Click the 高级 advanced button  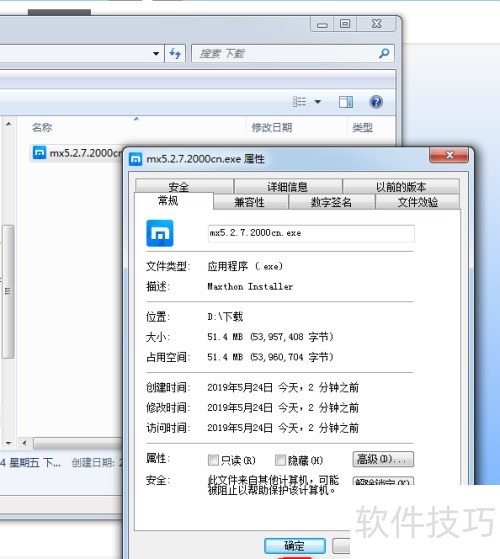pos(383,460)
